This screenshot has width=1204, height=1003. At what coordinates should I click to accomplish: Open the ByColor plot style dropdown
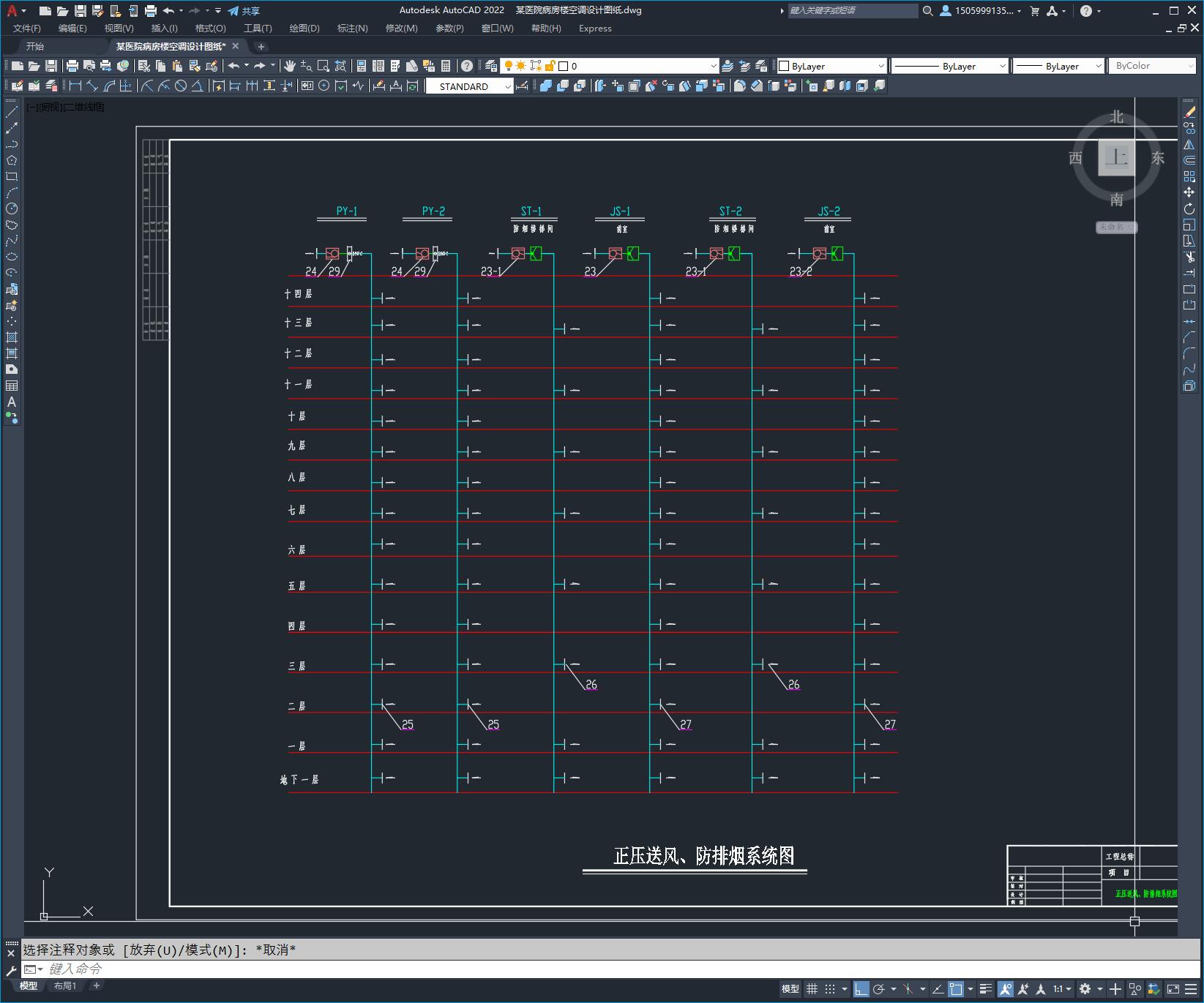click(1153, 66)
